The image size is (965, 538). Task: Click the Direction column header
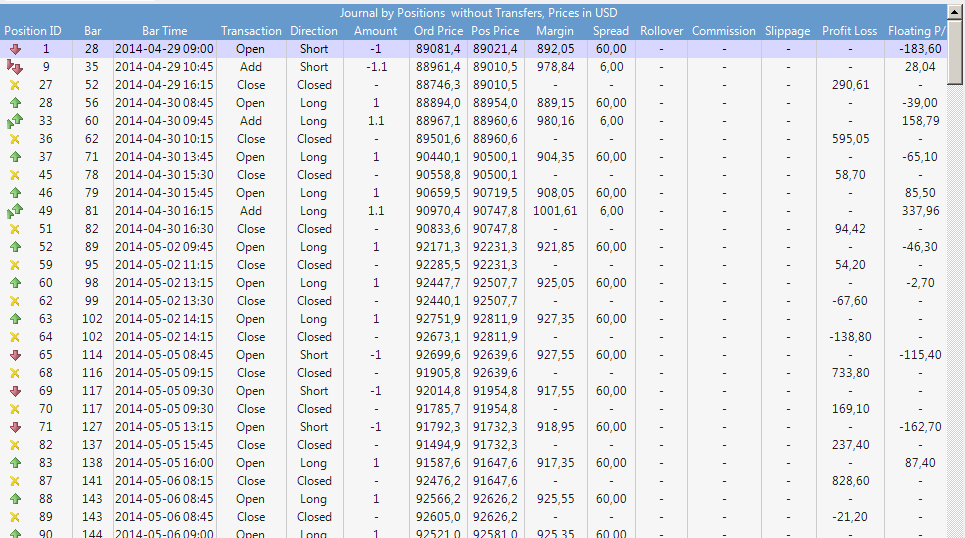click(314, 31)
